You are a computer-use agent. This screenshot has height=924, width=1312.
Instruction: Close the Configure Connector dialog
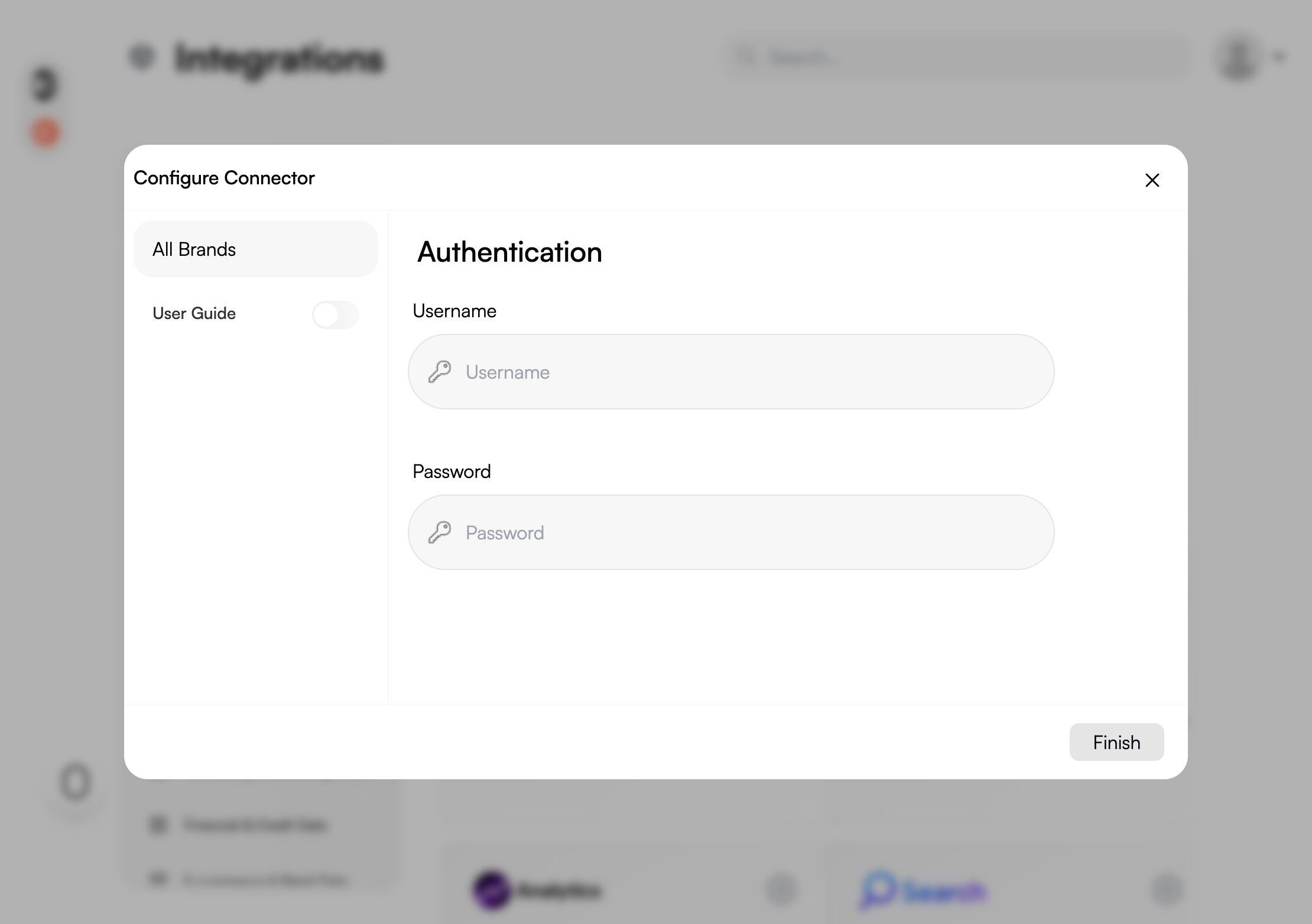1152,180
